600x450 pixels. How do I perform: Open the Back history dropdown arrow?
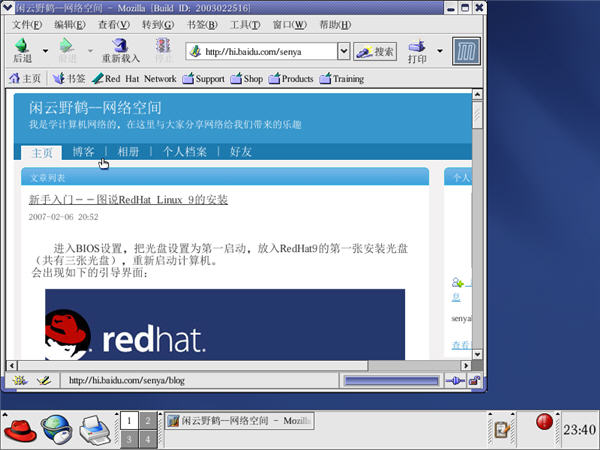coord(46,51)
